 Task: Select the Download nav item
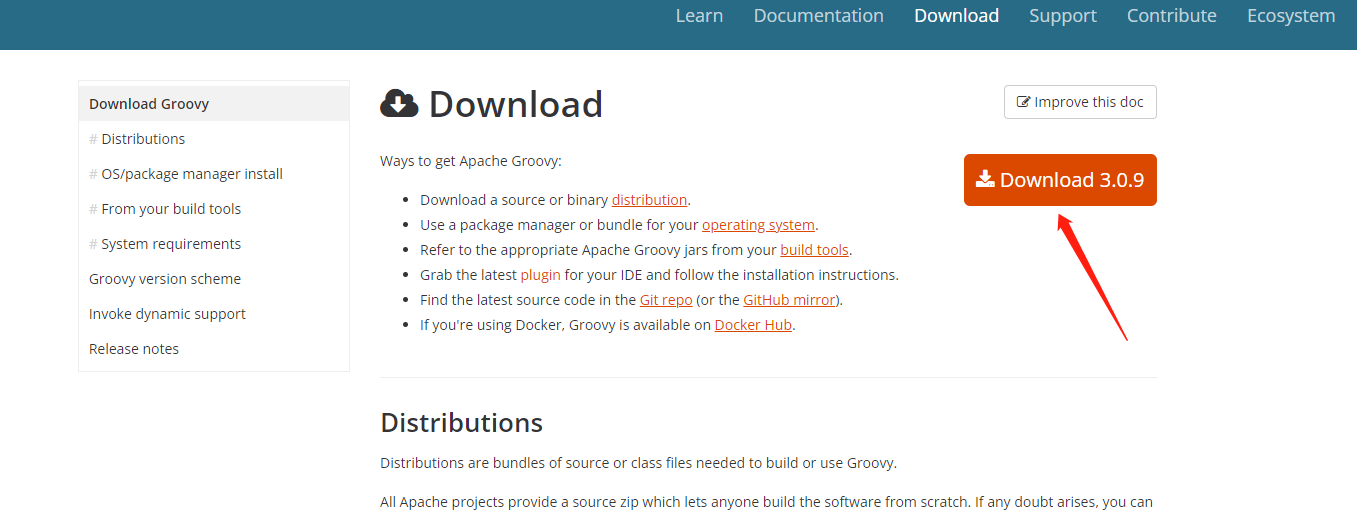(956, 16)
